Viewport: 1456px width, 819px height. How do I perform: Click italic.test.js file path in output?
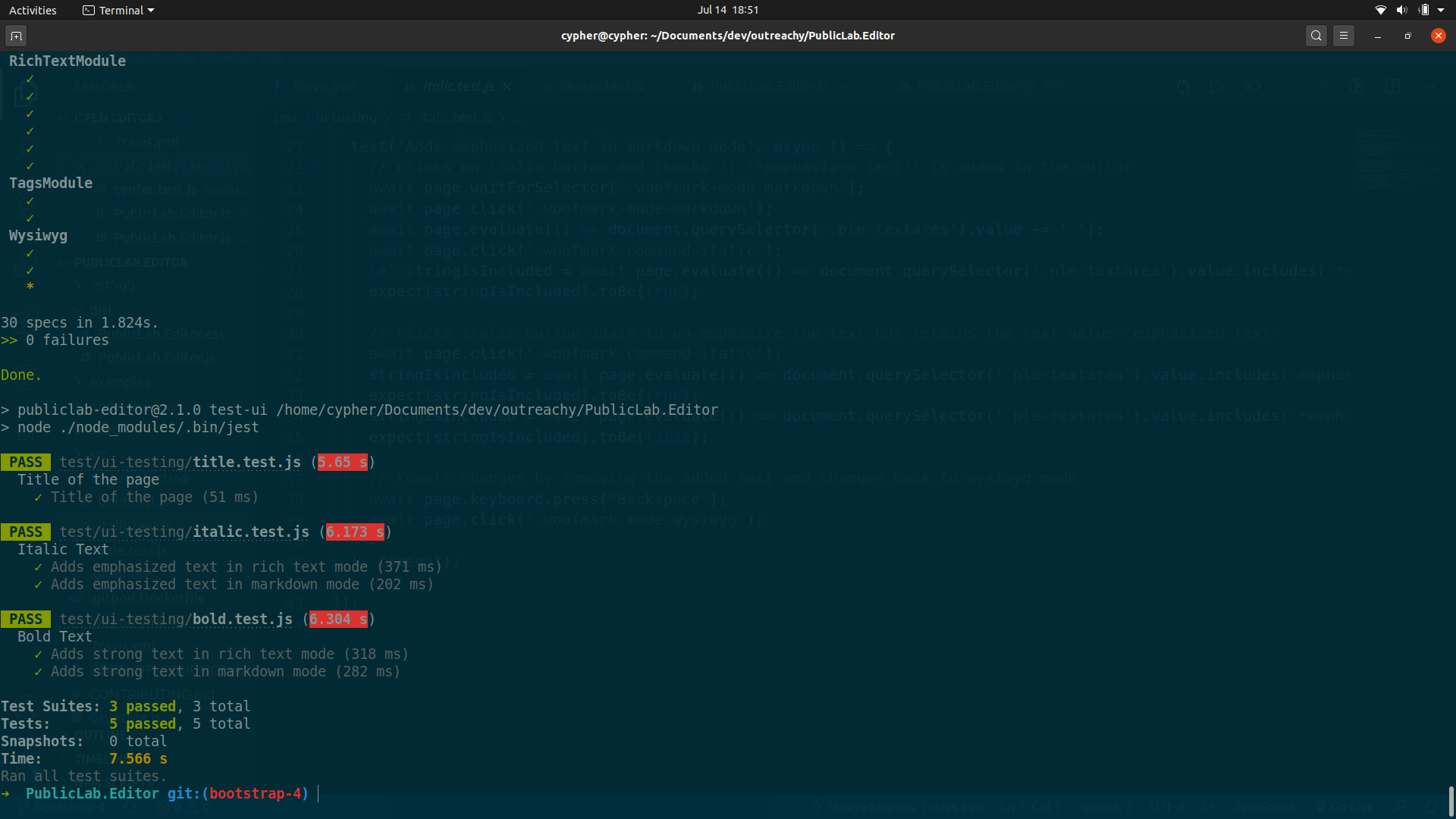click(x=184, y=532)
